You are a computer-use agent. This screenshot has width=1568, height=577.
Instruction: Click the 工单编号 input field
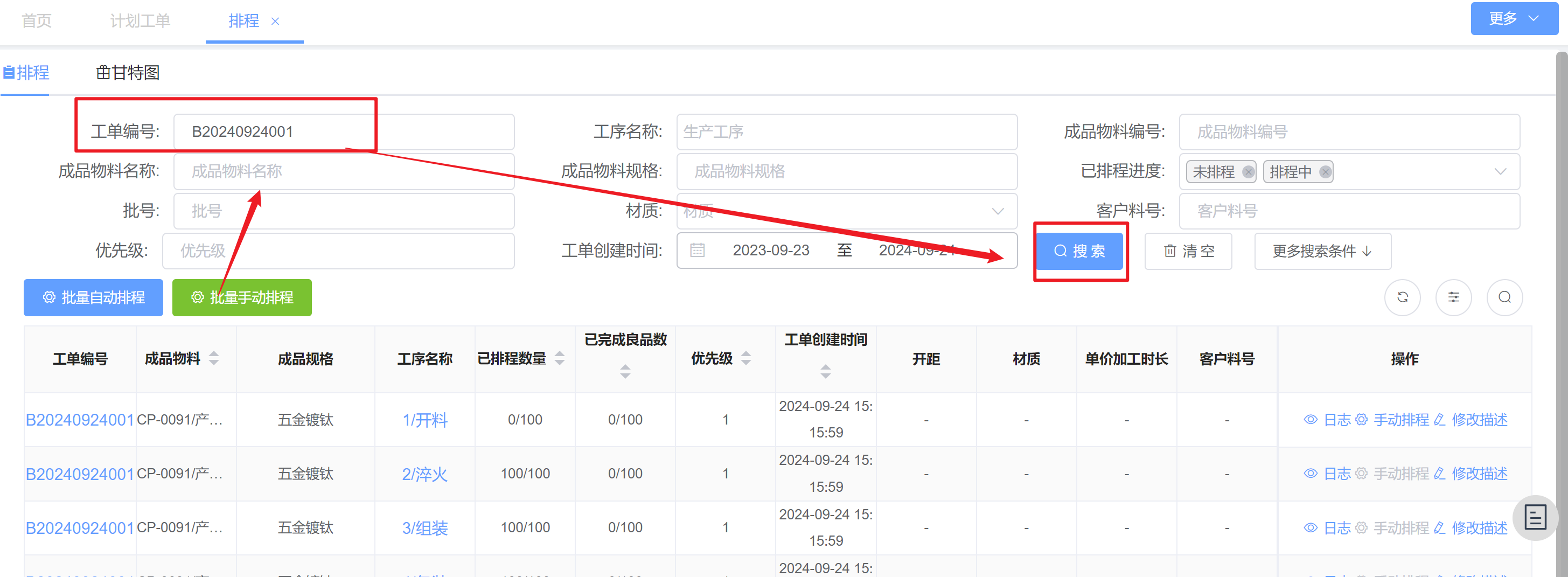coord(344,131)
